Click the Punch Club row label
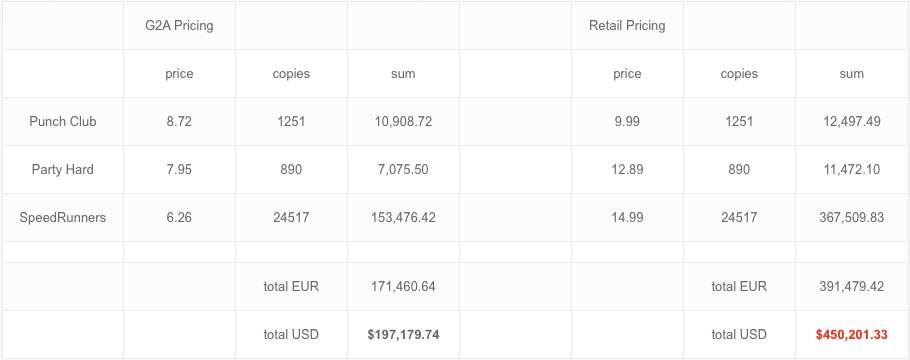The image size is (910, 360). 63,121
